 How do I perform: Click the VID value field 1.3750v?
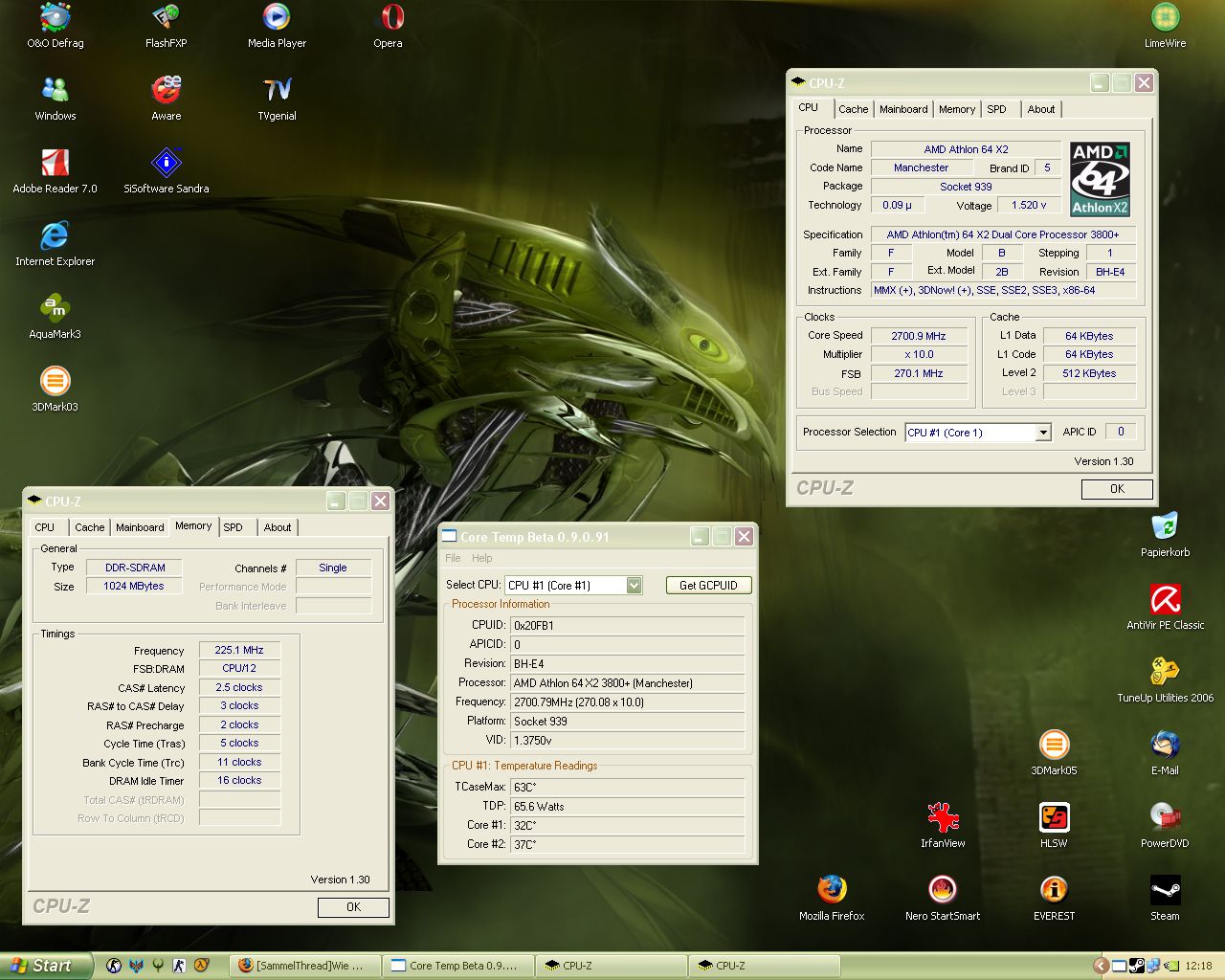point(628,740)
